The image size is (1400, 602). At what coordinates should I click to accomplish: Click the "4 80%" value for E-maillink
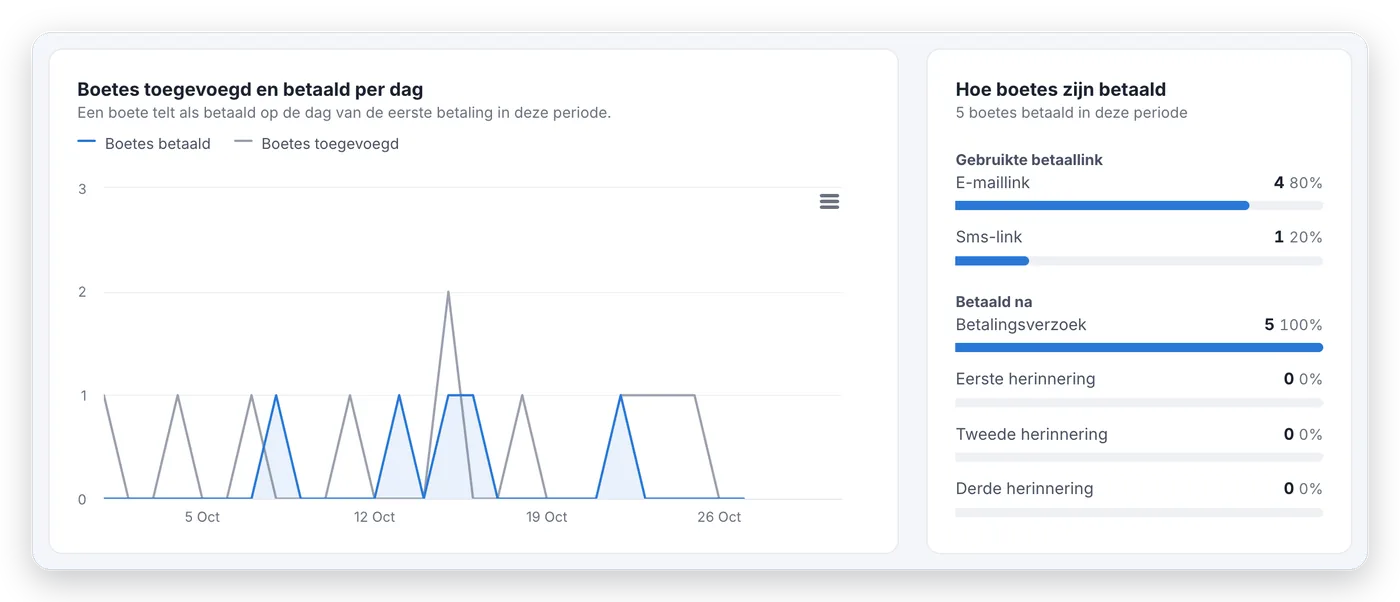[1298, 183]
